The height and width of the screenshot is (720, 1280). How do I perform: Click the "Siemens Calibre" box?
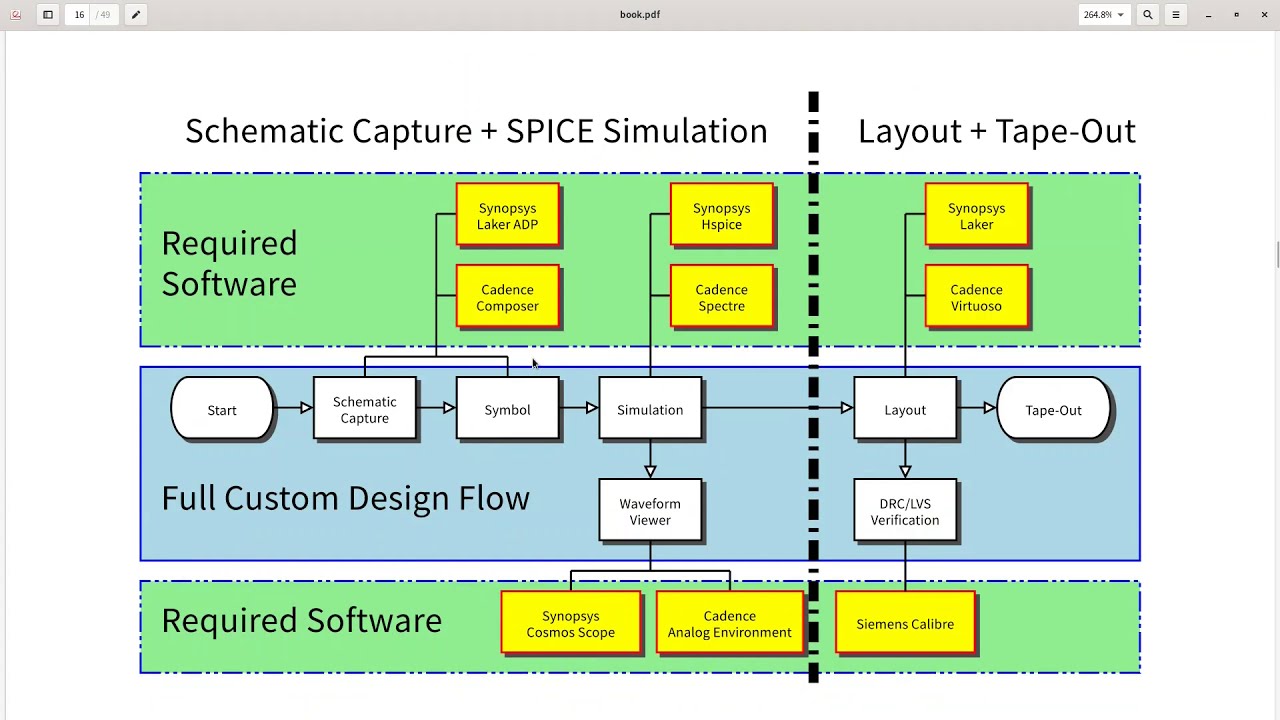point(905,623)
